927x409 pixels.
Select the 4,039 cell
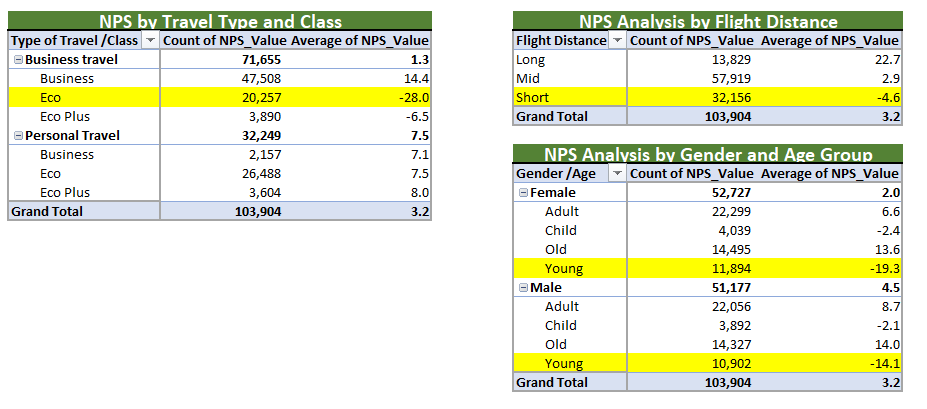click(735, 231)
